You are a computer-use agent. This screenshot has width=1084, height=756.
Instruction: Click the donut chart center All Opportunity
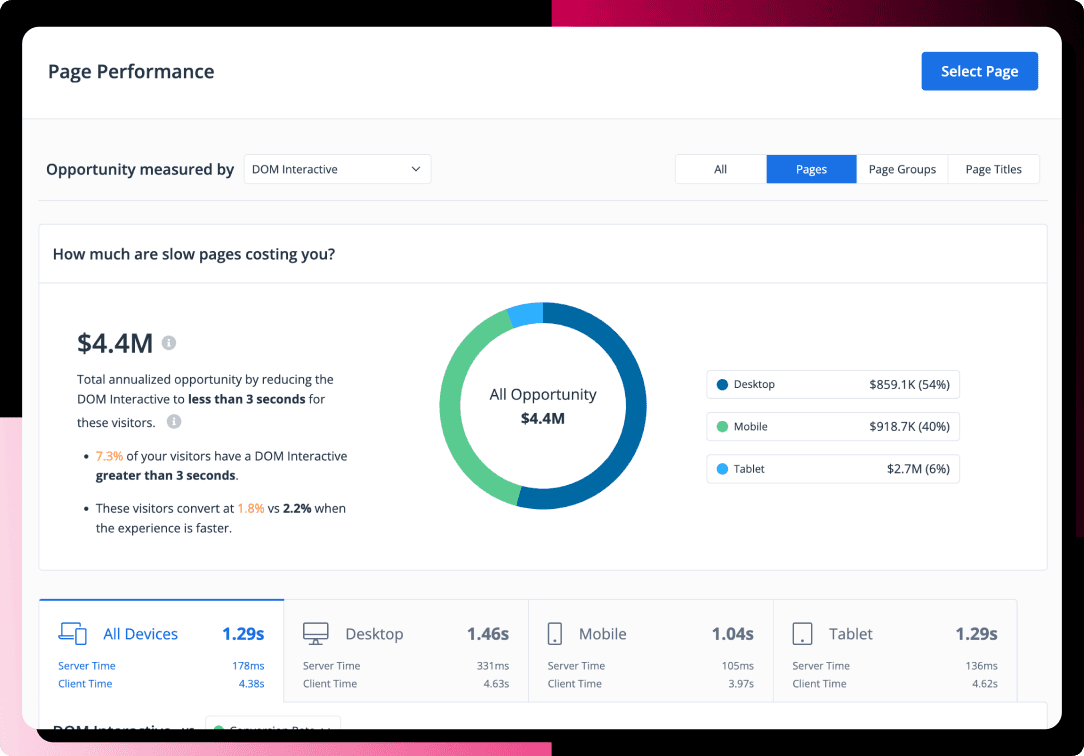pyautogui.click(x=543, y=405)
